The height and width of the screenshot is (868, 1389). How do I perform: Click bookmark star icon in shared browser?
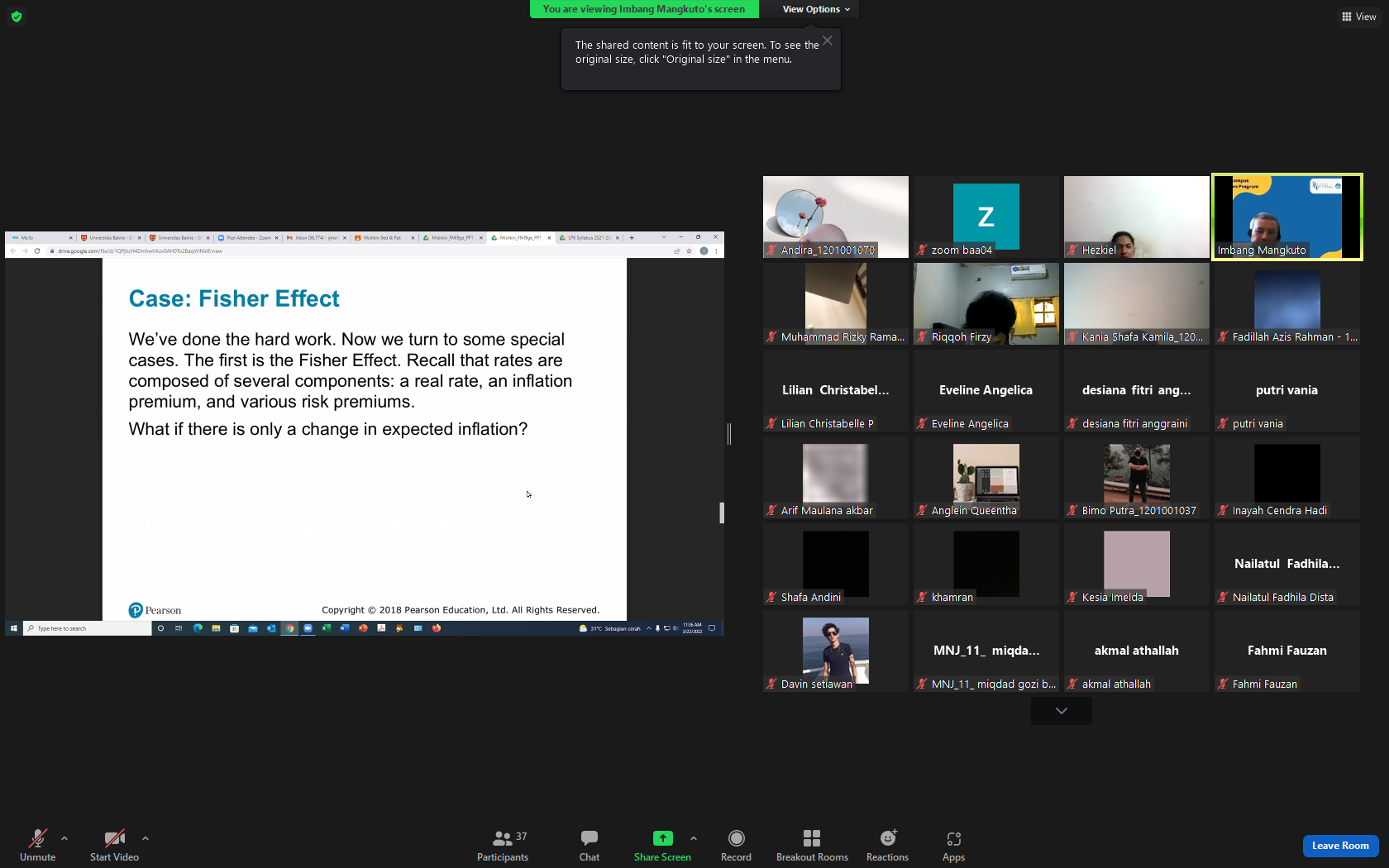689,250
